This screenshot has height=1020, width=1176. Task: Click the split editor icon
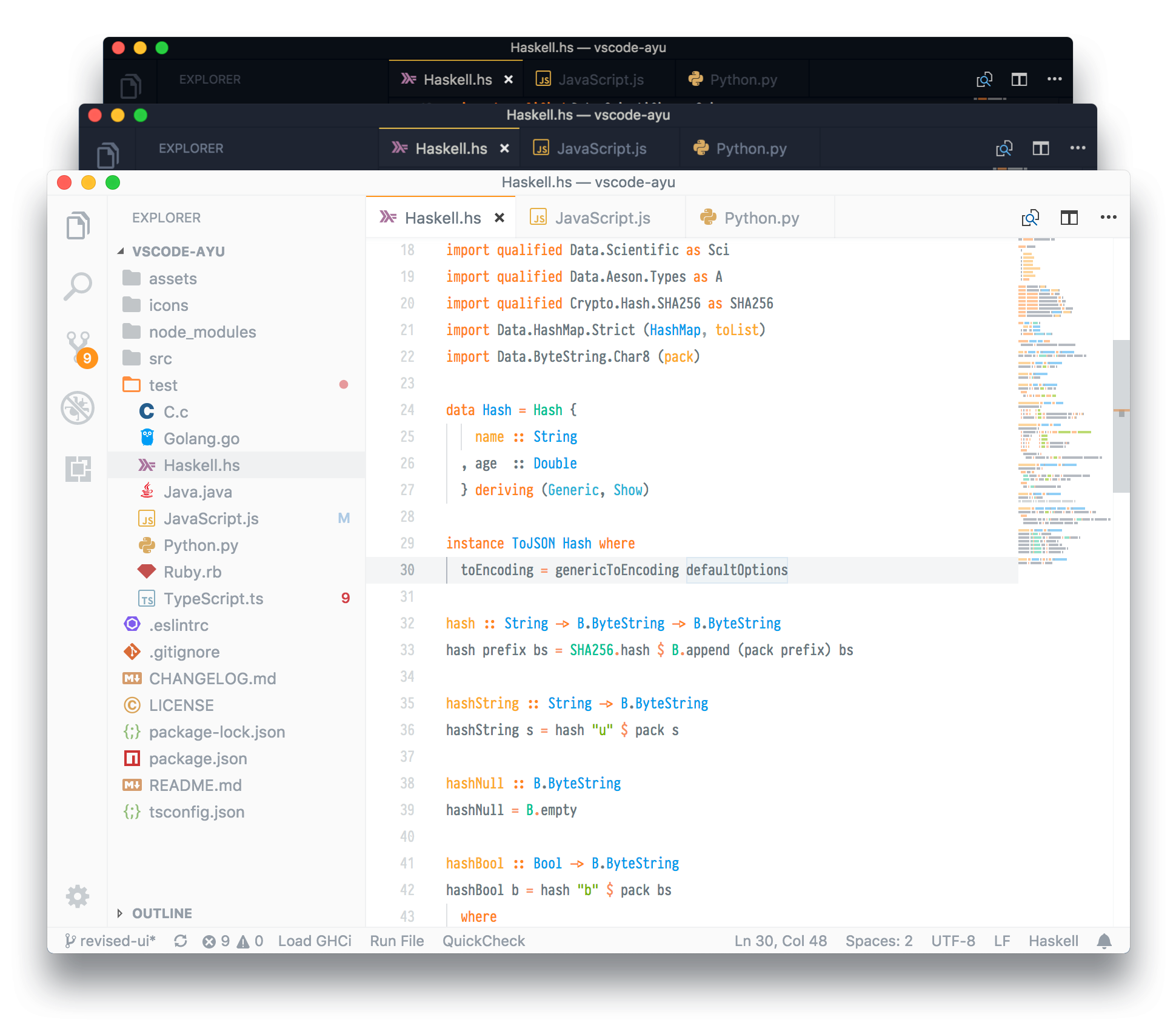1069,217
